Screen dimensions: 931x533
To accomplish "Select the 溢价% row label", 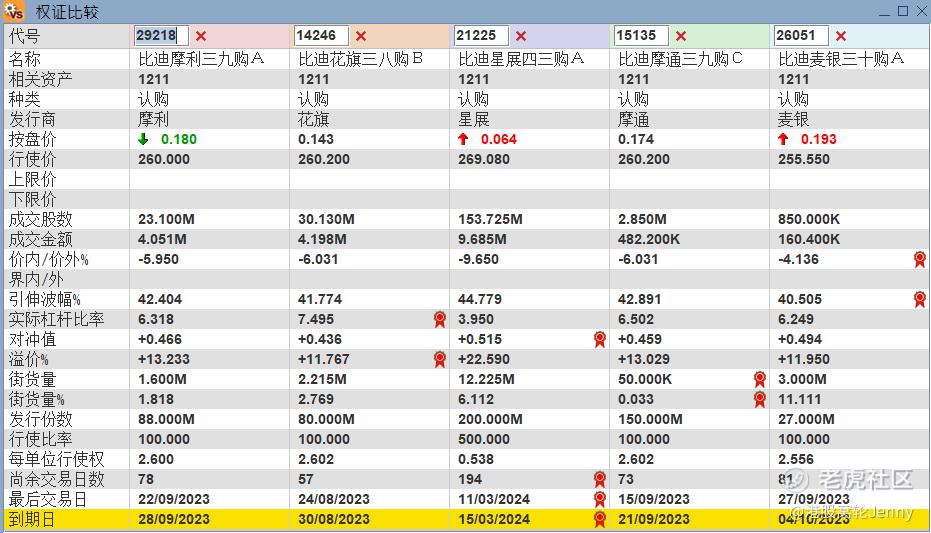I will (28, 359).
